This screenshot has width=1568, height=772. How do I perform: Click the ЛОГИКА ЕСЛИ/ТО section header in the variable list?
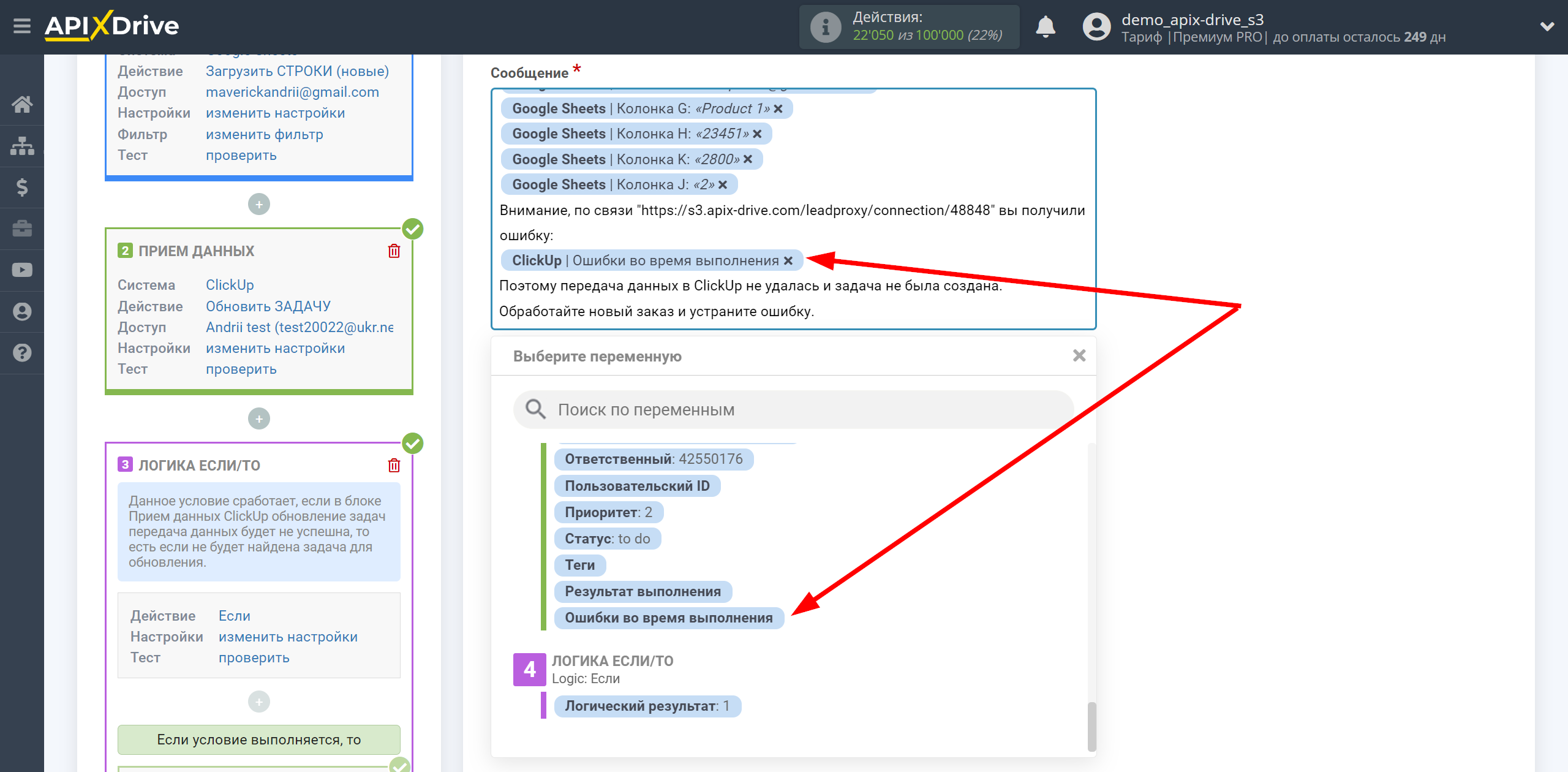point(612,661)
